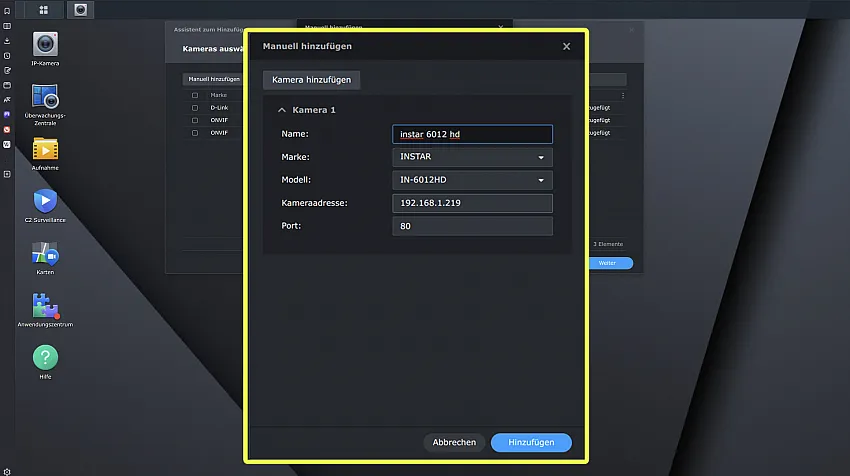This screenshot has height=476, width=850.
Task: Click the blue Hinzufügen button
Action: [x=531, y=442]
